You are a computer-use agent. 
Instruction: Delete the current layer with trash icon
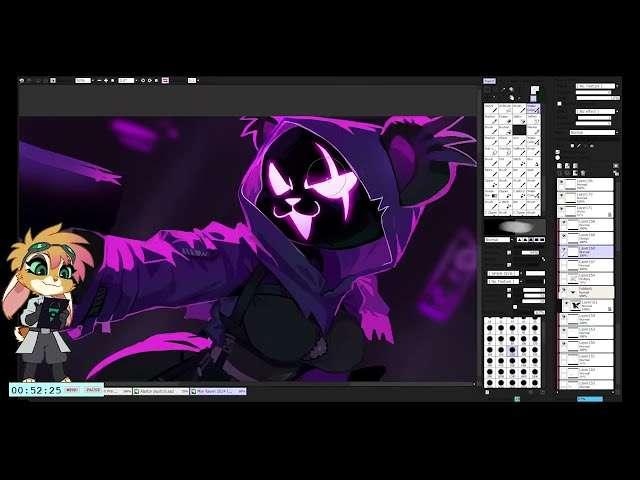tap(583, 173)
